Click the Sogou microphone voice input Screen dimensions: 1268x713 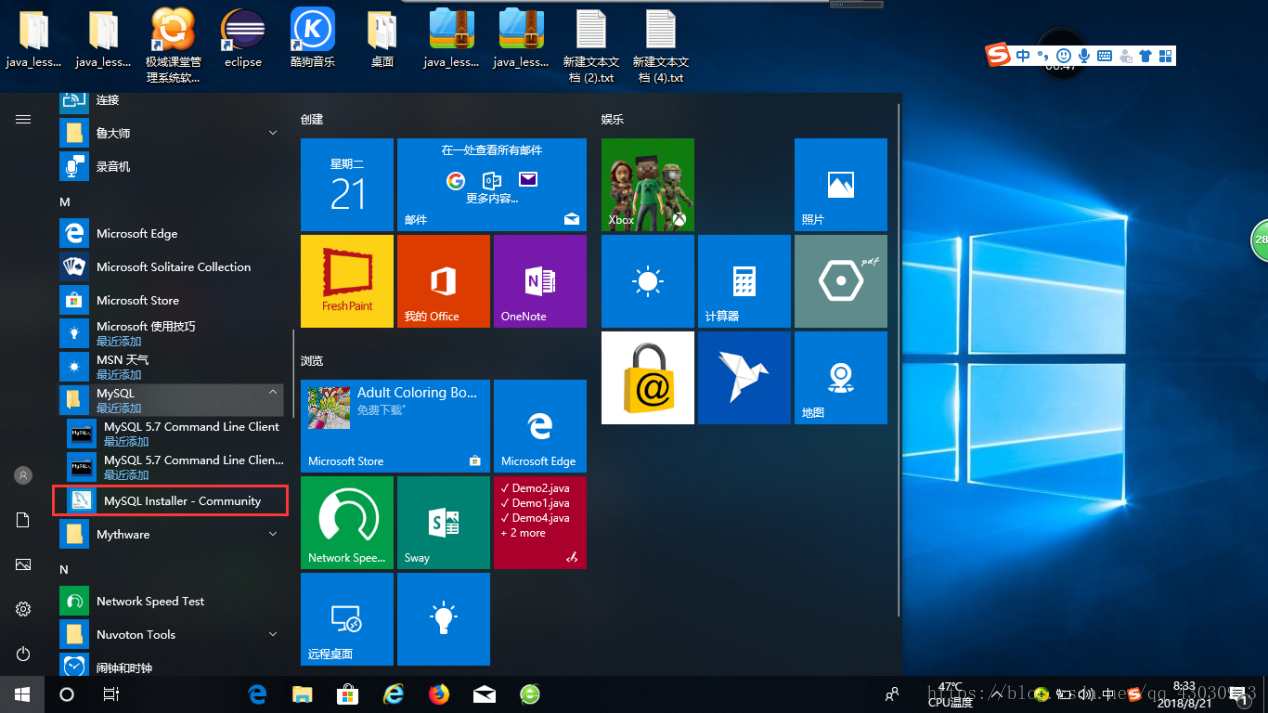(1084, 56)
